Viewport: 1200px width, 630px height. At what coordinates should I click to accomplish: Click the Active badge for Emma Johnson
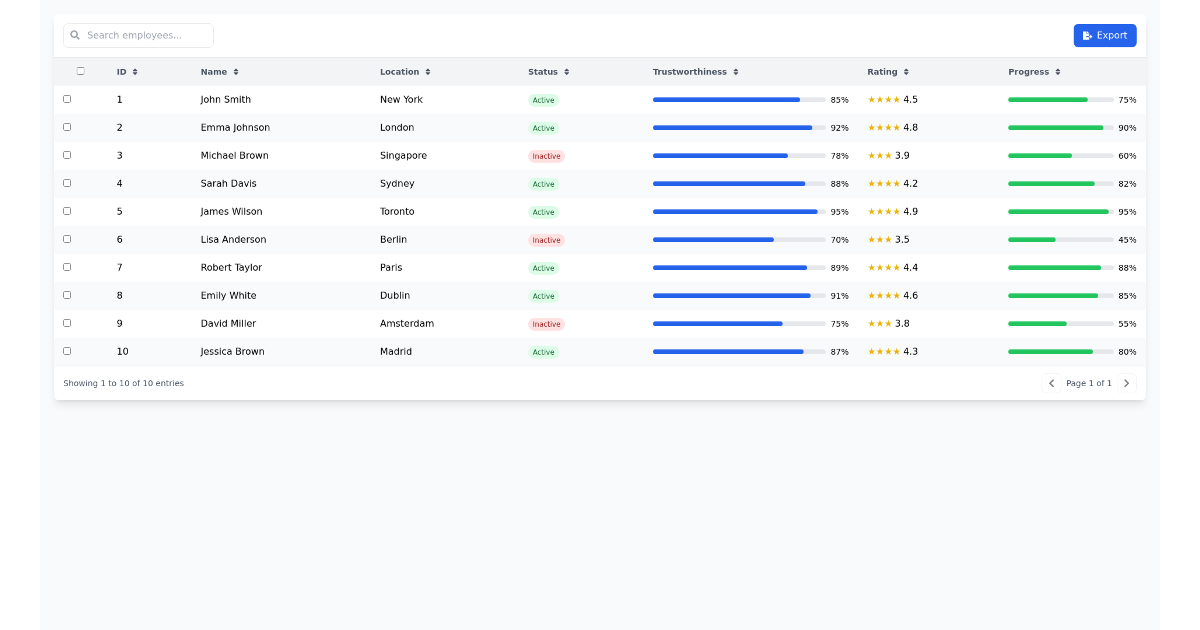point(543,128)
